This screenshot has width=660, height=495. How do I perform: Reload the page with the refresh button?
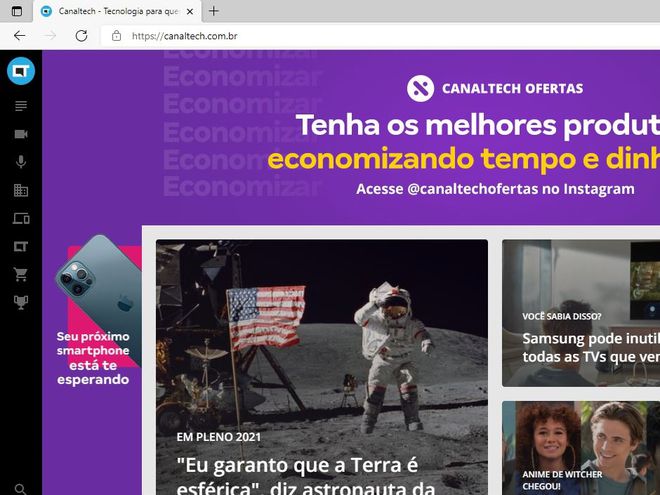(x=81, y=36)
